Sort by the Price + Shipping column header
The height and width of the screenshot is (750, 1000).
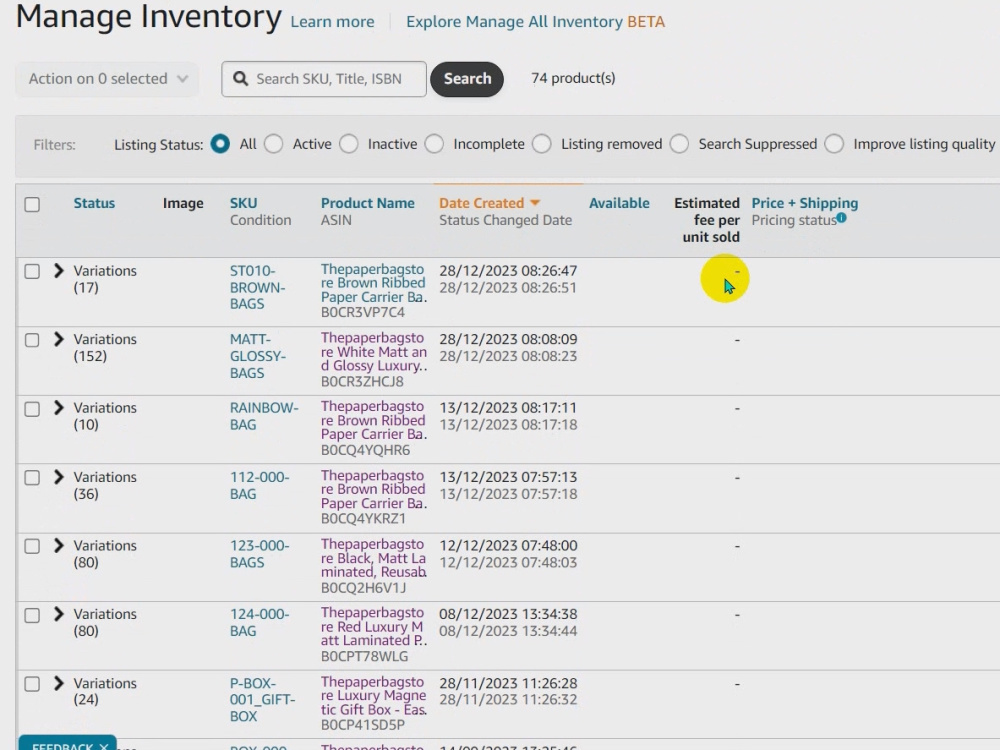(x=805, y=203)
